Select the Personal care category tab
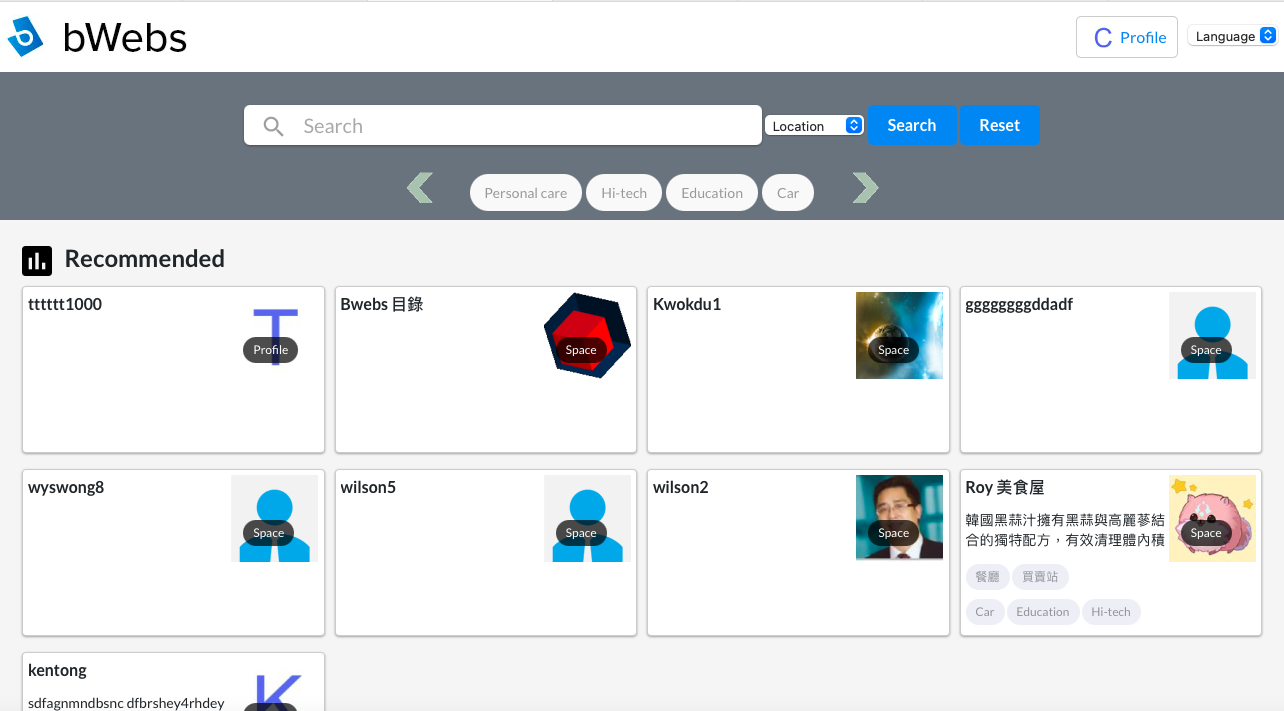Screen dimensions: 1284x711 point(525,193)
